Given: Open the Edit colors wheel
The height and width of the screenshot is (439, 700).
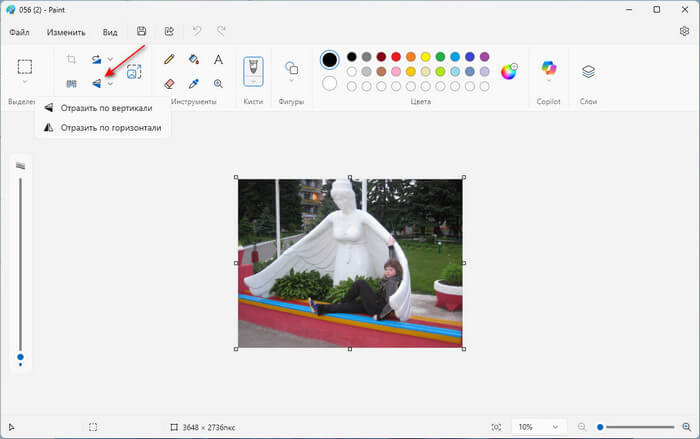Looking at the screenshot, I should [509, 71].
